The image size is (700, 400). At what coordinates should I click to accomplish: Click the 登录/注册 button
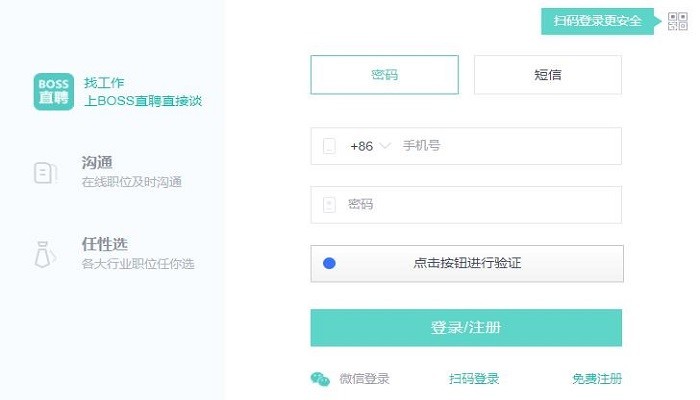(466, 328)
